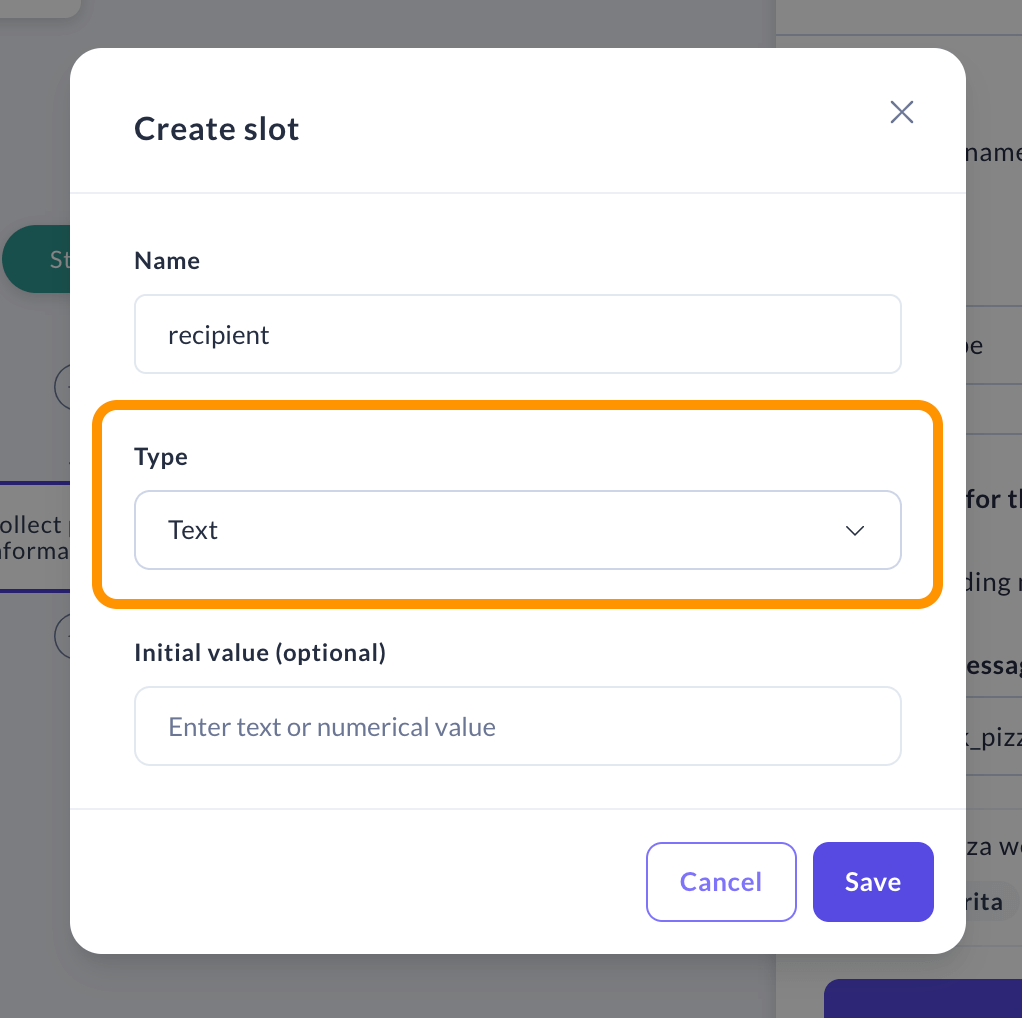Cancel slot creation
Image resolution: width=1022 pixels, height=1018 pixels.
721,882
